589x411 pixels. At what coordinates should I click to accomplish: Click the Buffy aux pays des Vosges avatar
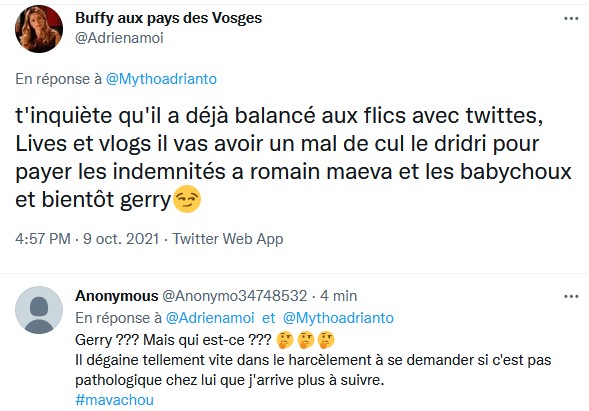(x=39, y=29)
